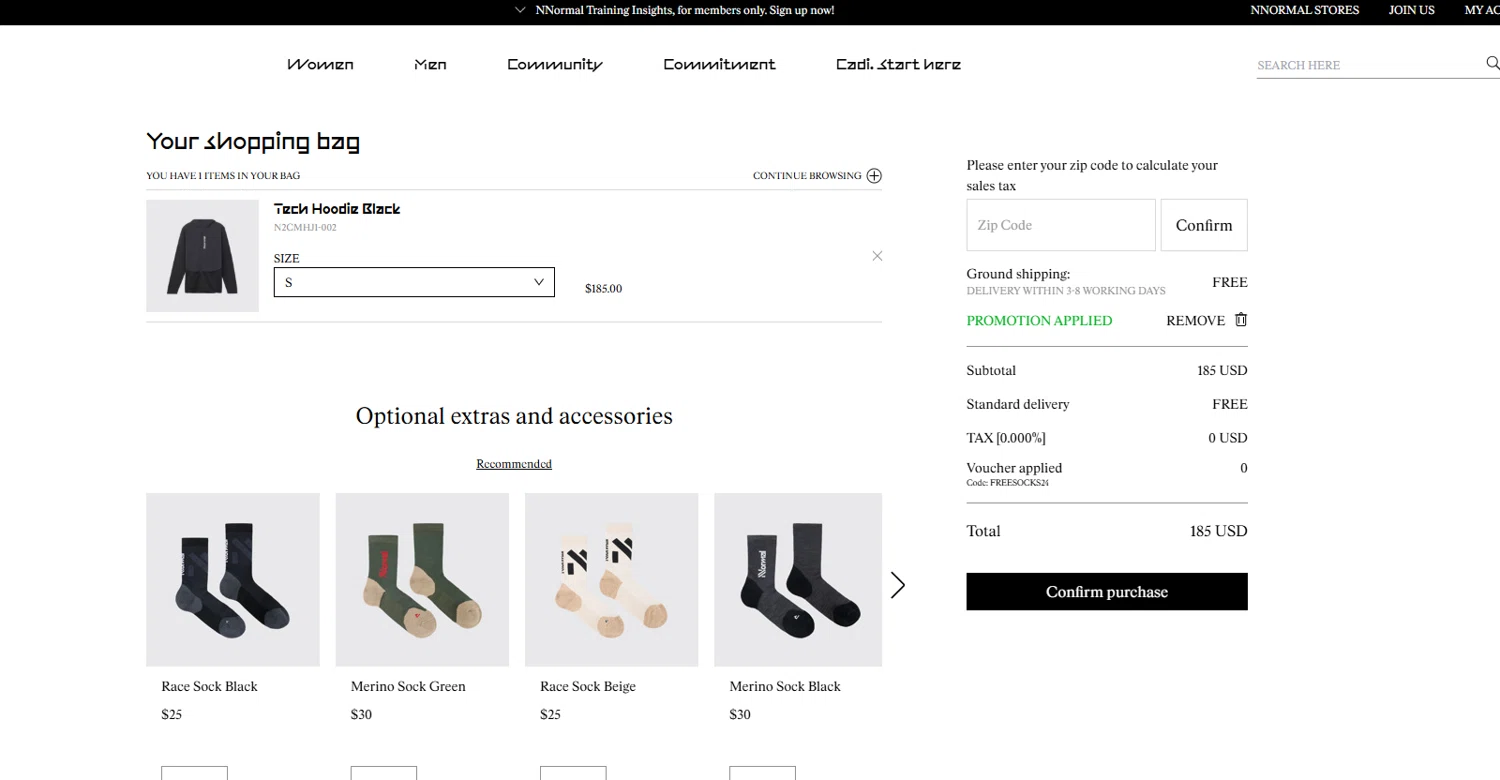This screenshot has width=1500, height=780.
Task: Open the Merino Sock Green image
Action: click(422, 580)
